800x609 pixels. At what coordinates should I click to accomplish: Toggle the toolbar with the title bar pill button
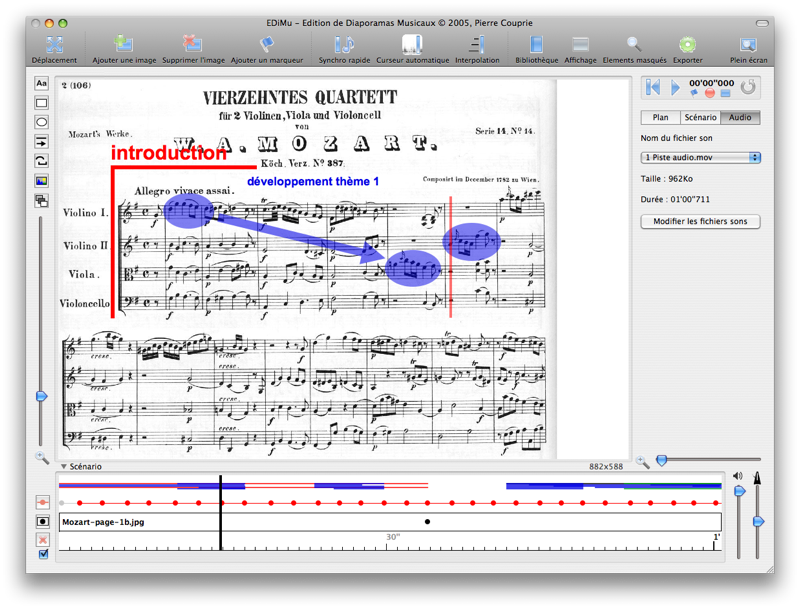762,23
